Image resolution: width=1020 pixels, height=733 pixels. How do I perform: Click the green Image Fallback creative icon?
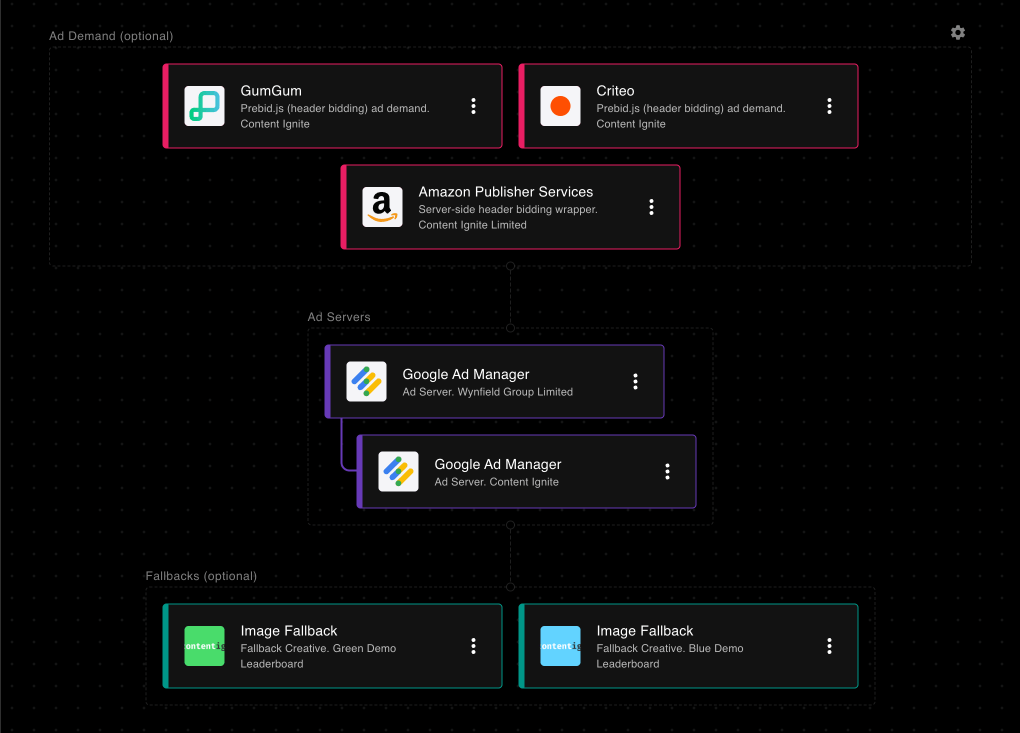(x=204, y=645)
